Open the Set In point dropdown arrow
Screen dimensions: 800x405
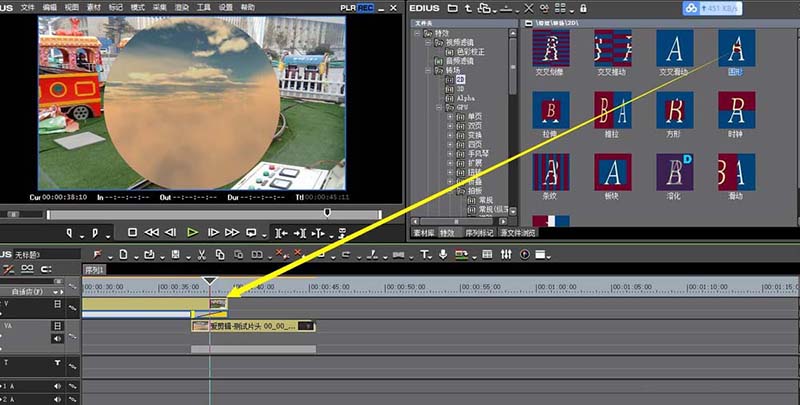pyautogui.click(x=82, y=236)
